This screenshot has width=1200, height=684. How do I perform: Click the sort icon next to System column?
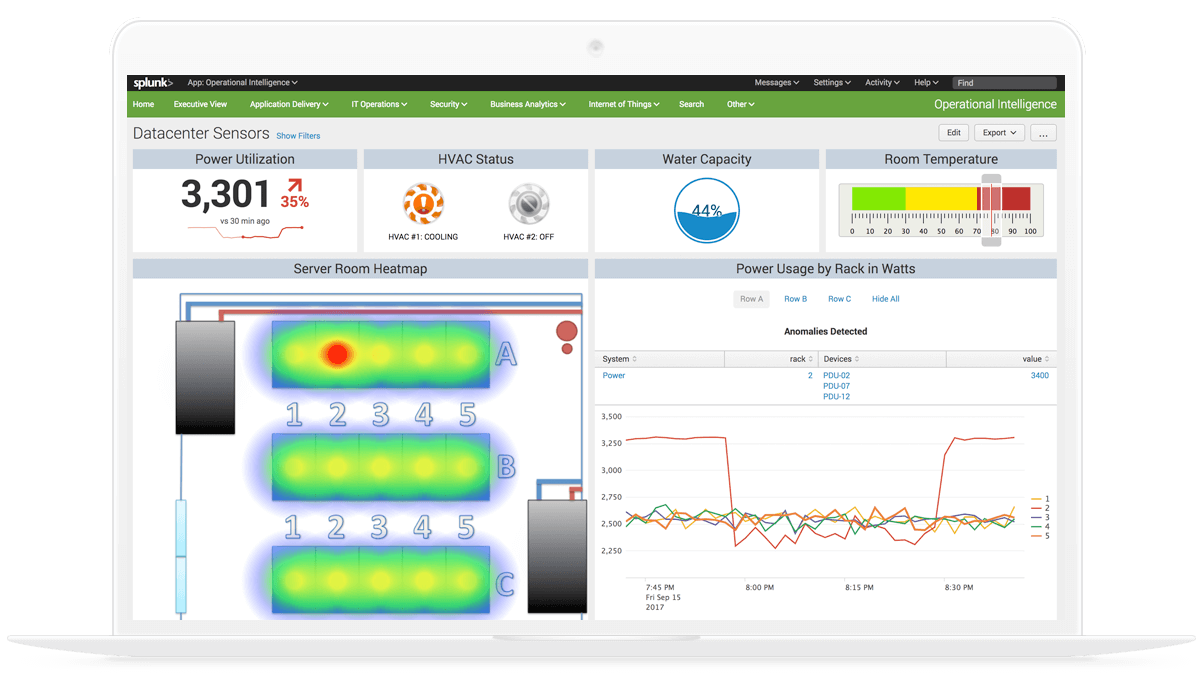[x=635, y=359]
